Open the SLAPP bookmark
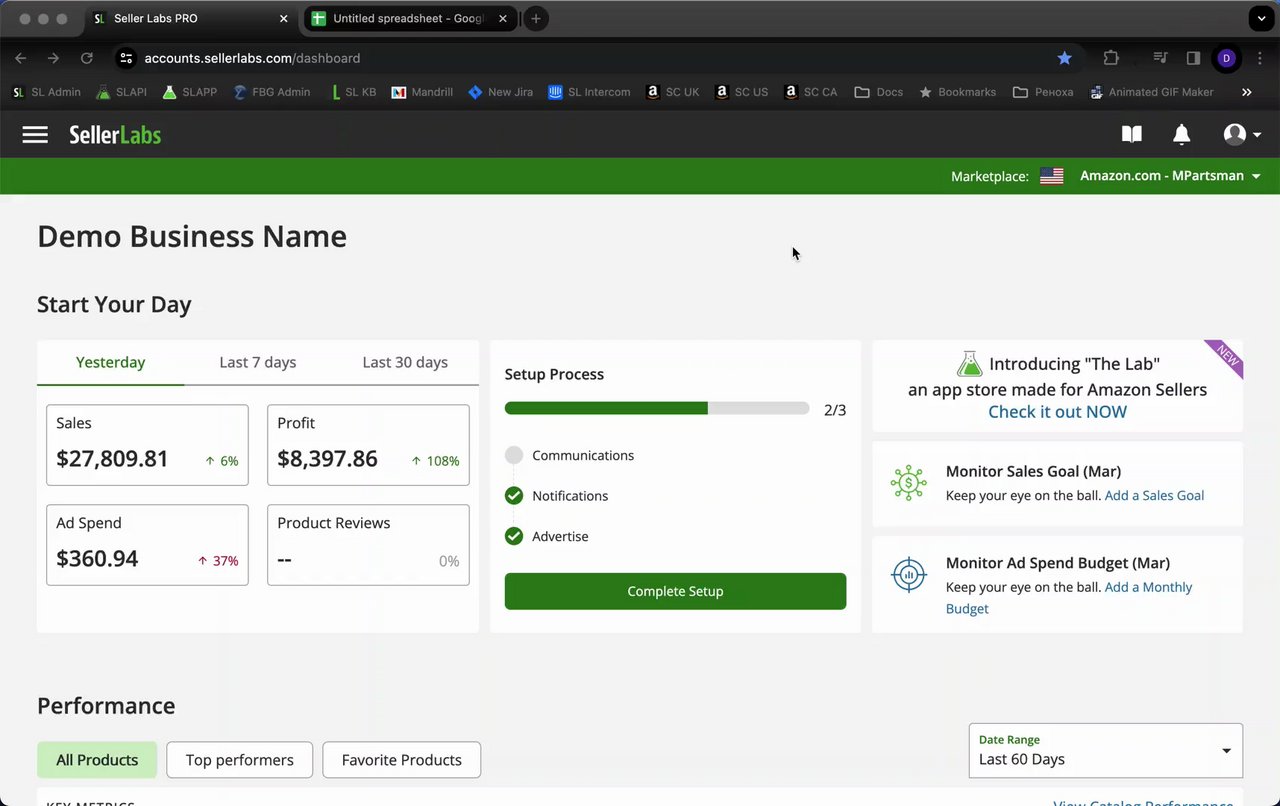This screenshot has height=806, width=1280. click(189, 92)
